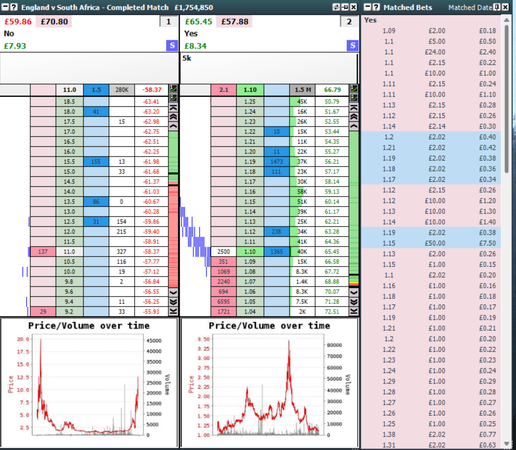Click Matched Bets panel scrollbar thumb
Viewport: 516px width, 450px height.
click(x=507, y=99)
